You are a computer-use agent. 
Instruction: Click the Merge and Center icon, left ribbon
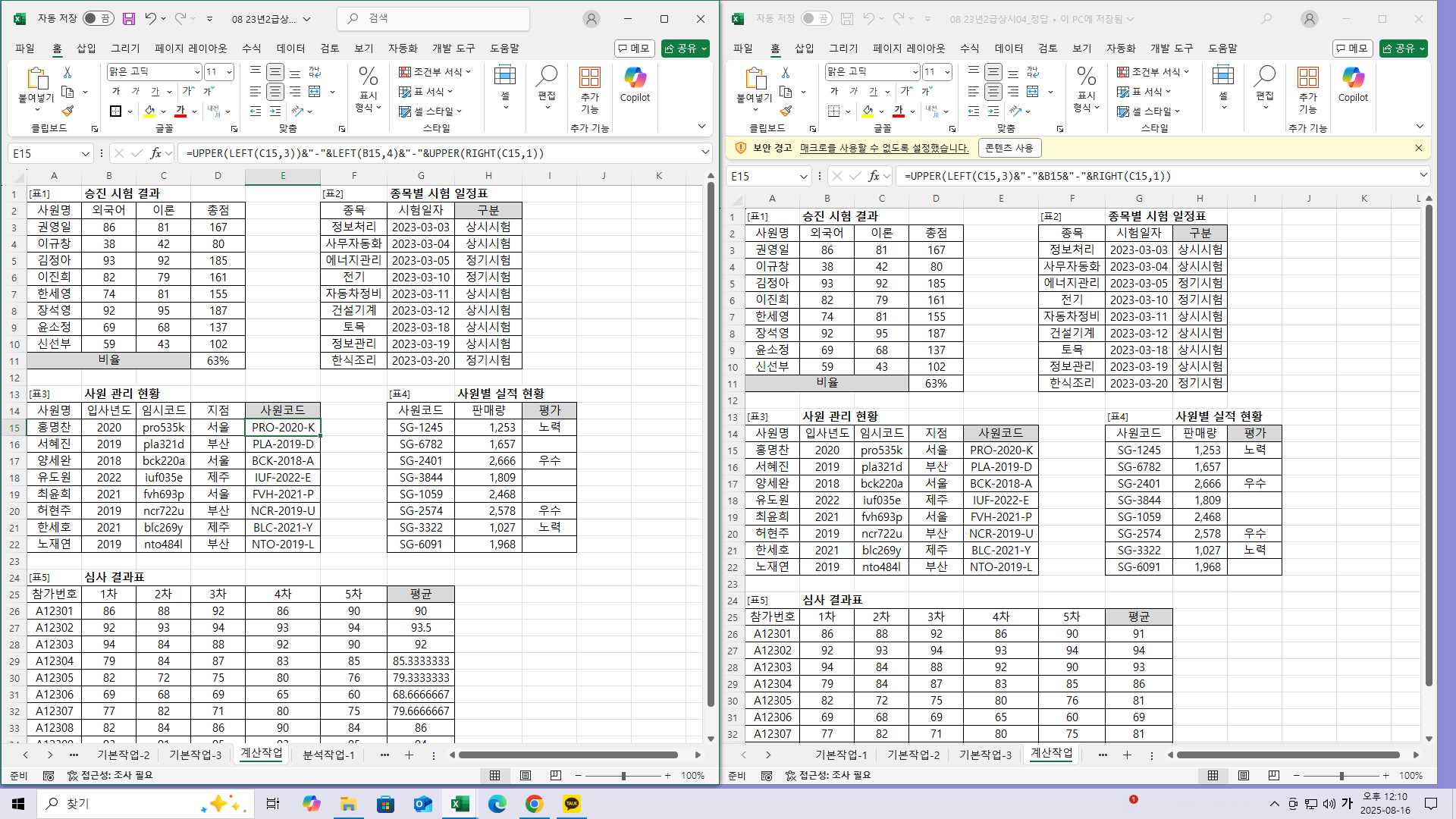[x=315, y=92]
